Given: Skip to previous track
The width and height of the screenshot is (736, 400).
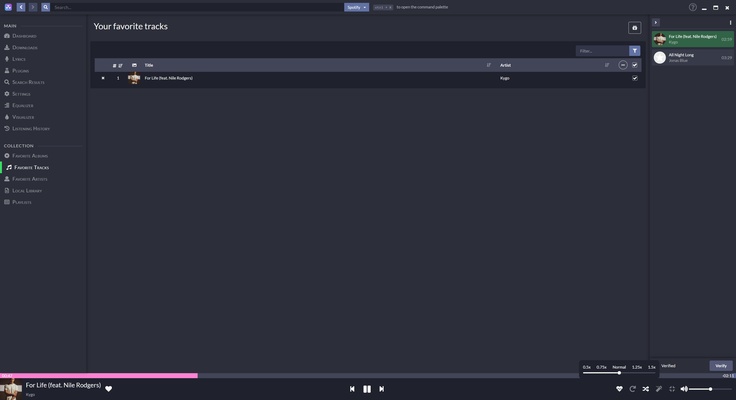Looking at the screenshot, I should point(352,389).
